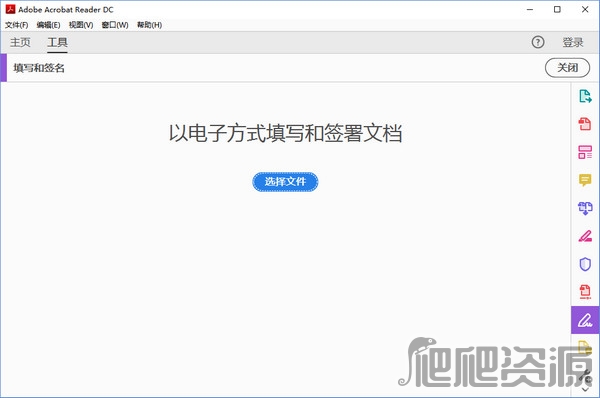Open the yellow Comment speech bubble tool
The width and height of the screenshot is (600, 398).
(x=585, y=180)
